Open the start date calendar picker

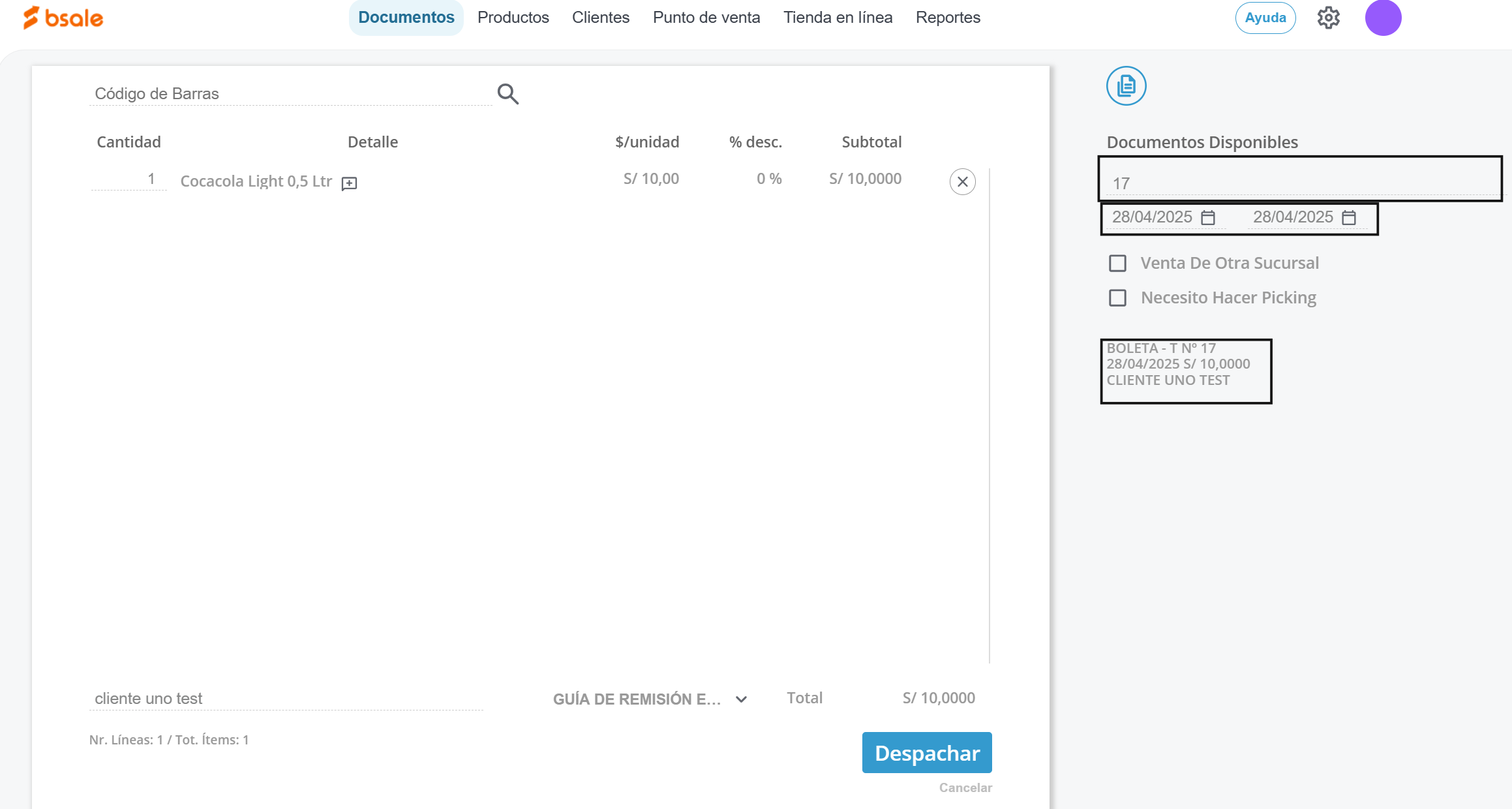[x=1208, y=217]
